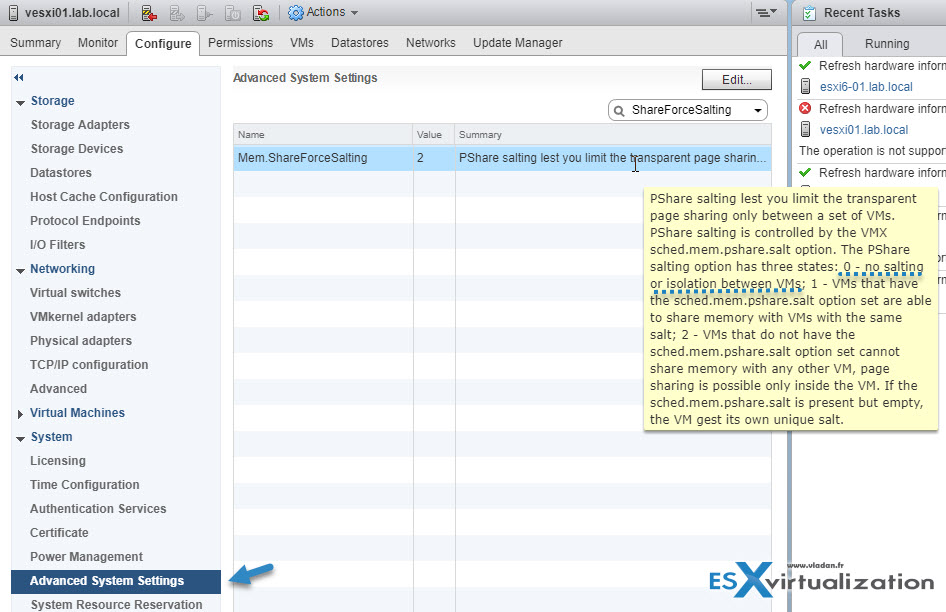Open Host Cache Configuration
This screenshot has height=612, width=946.
click(104, 197)
